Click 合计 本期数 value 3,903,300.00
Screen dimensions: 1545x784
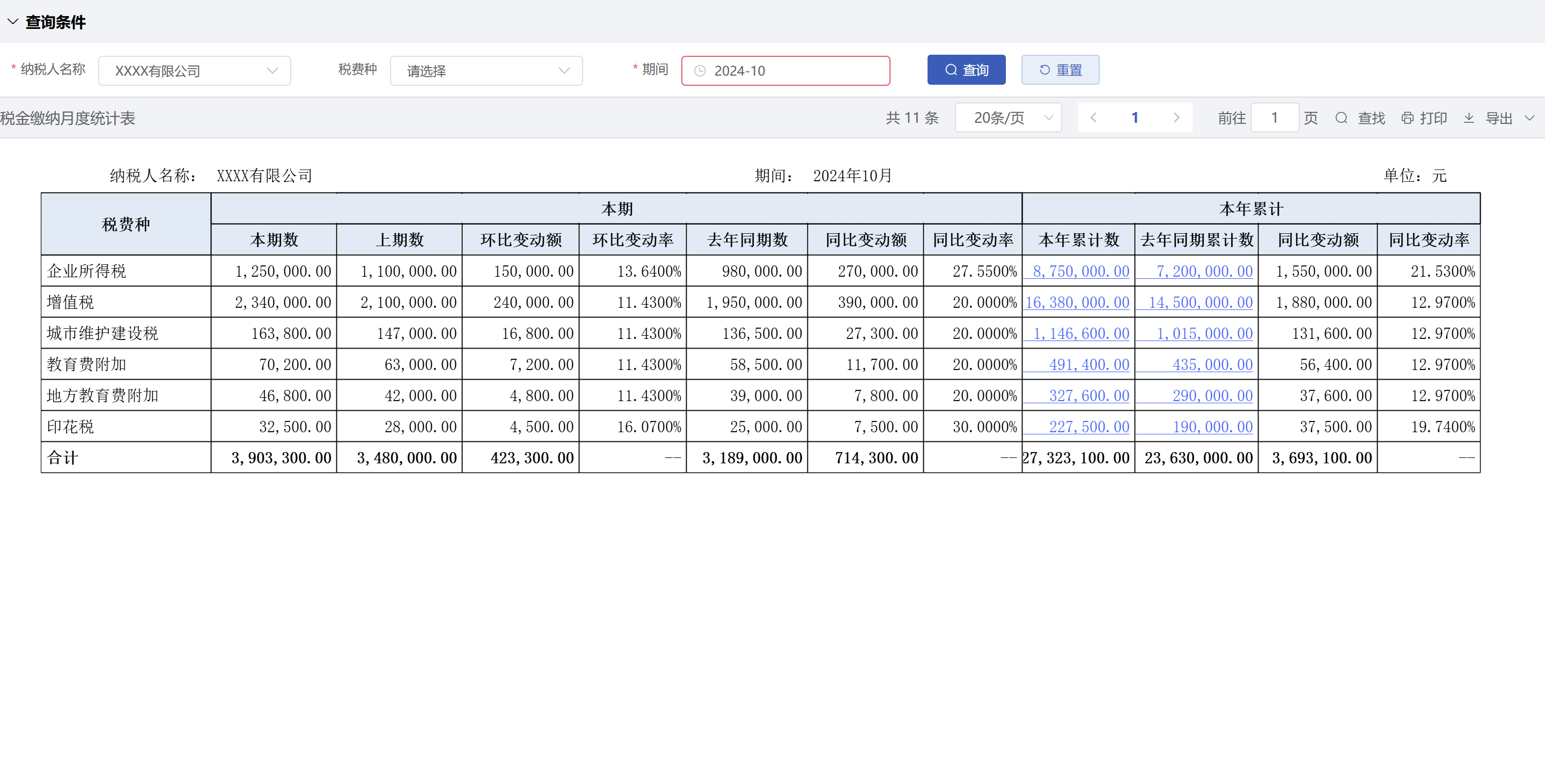tap(281, 458)
